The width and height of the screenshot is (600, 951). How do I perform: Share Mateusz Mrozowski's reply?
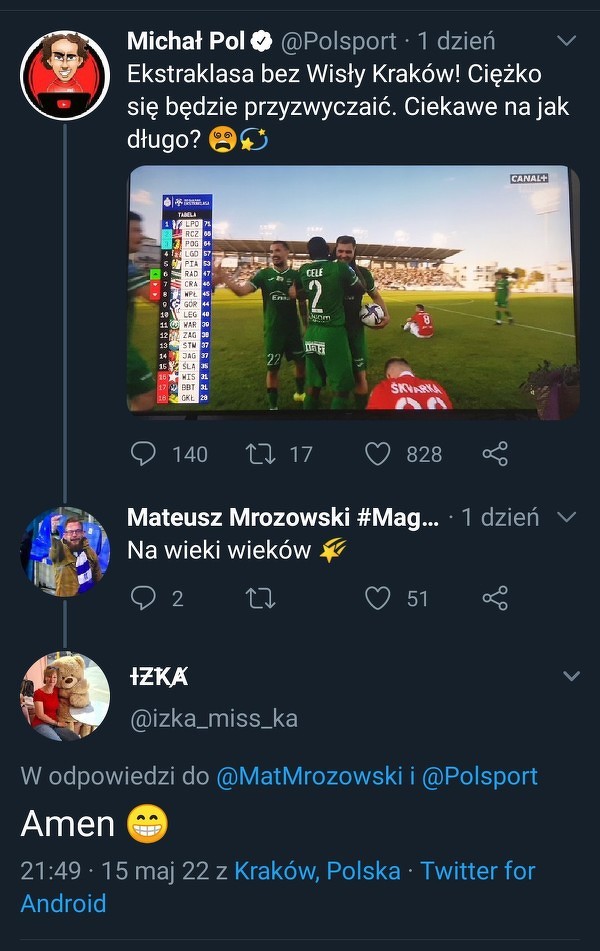[495, 598]
